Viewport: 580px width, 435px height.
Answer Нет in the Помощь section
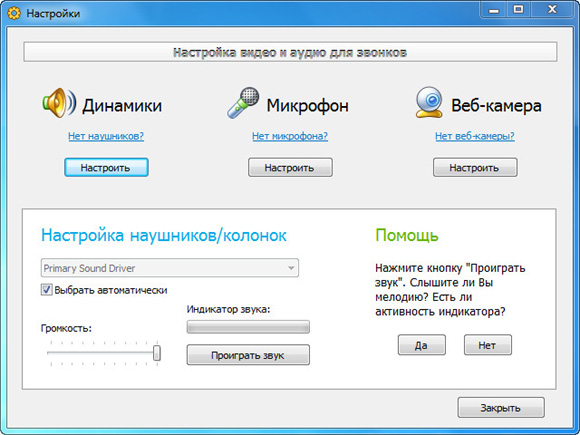[x=488, y=345]
